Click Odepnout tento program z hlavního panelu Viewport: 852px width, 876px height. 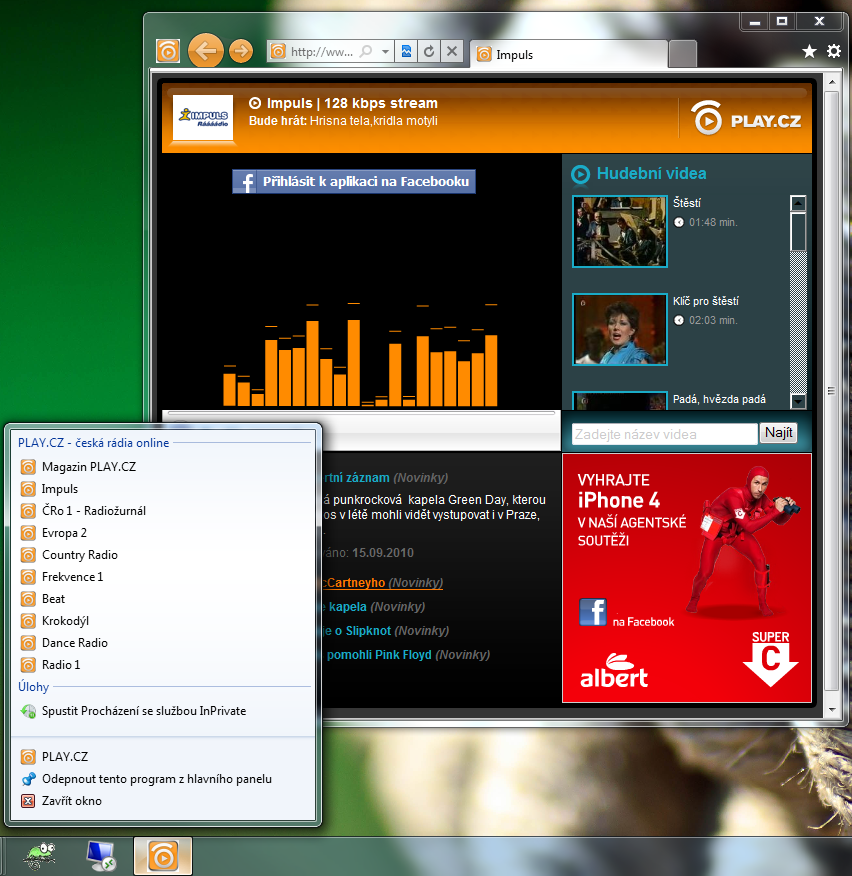pyautogui.click(x=163, y=779)
